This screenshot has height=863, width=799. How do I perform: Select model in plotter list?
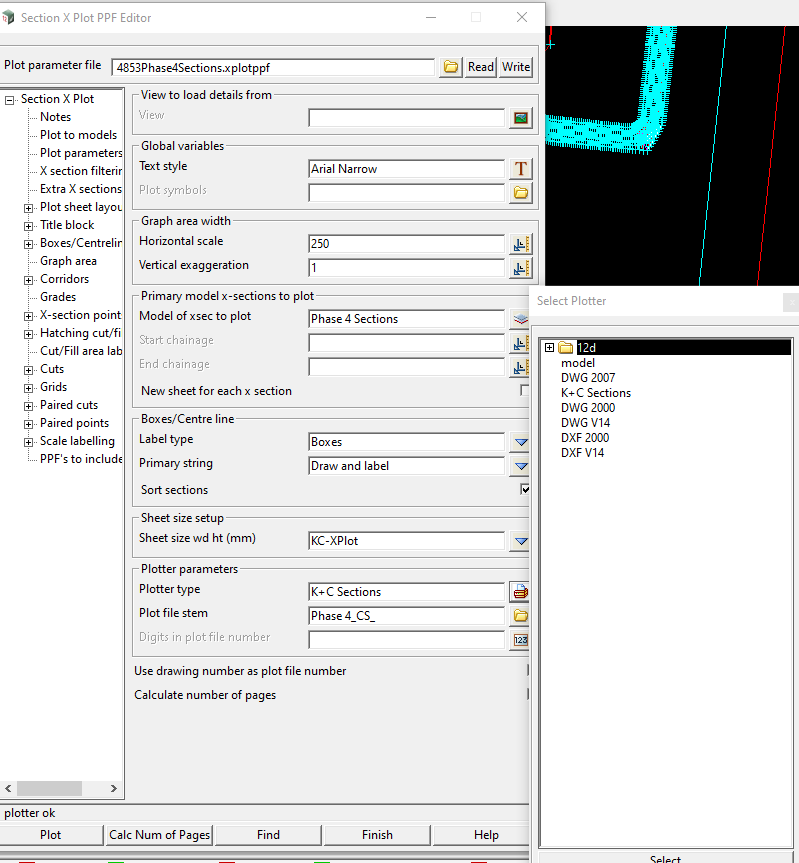(x=578, y=363)
